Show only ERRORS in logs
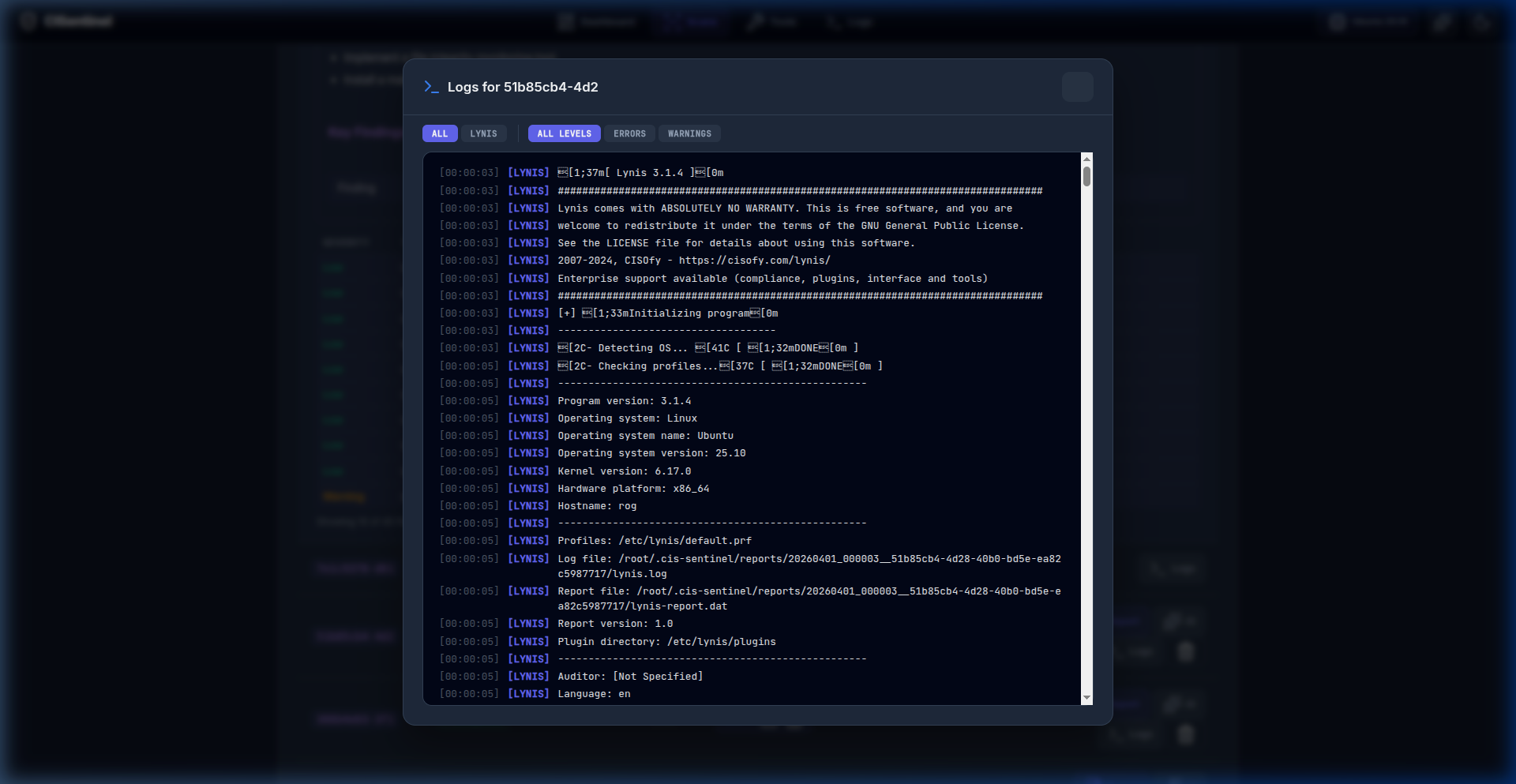Image resolution: width=1516 pixels, height=784 pixels. (629, 133)
